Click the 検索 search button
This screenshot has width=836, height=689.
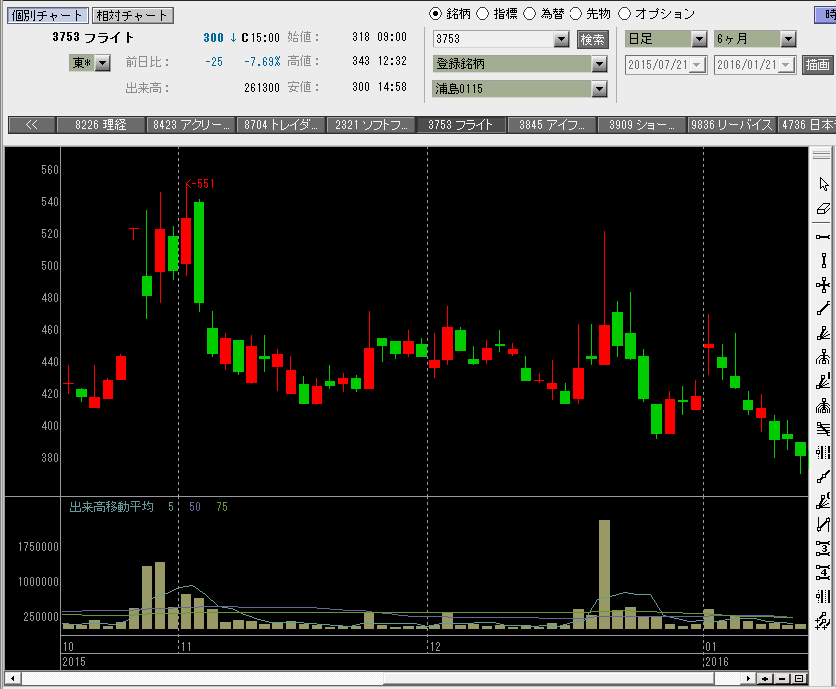coord(592,39)
